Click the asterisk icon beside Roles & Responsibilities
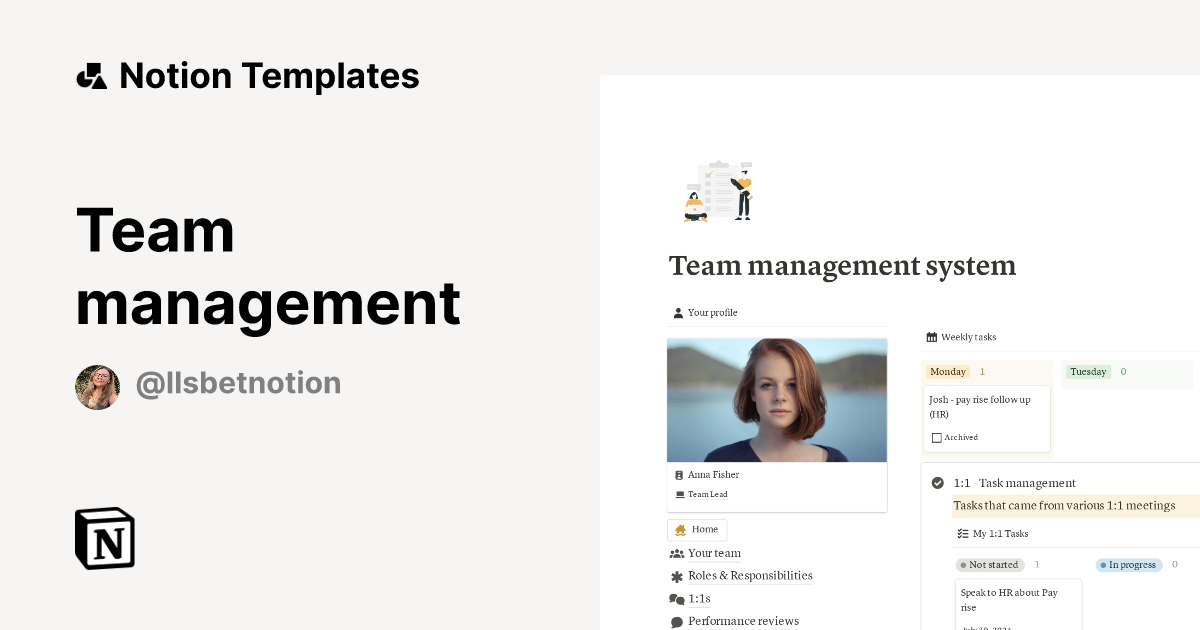 [x=677, y=576]
